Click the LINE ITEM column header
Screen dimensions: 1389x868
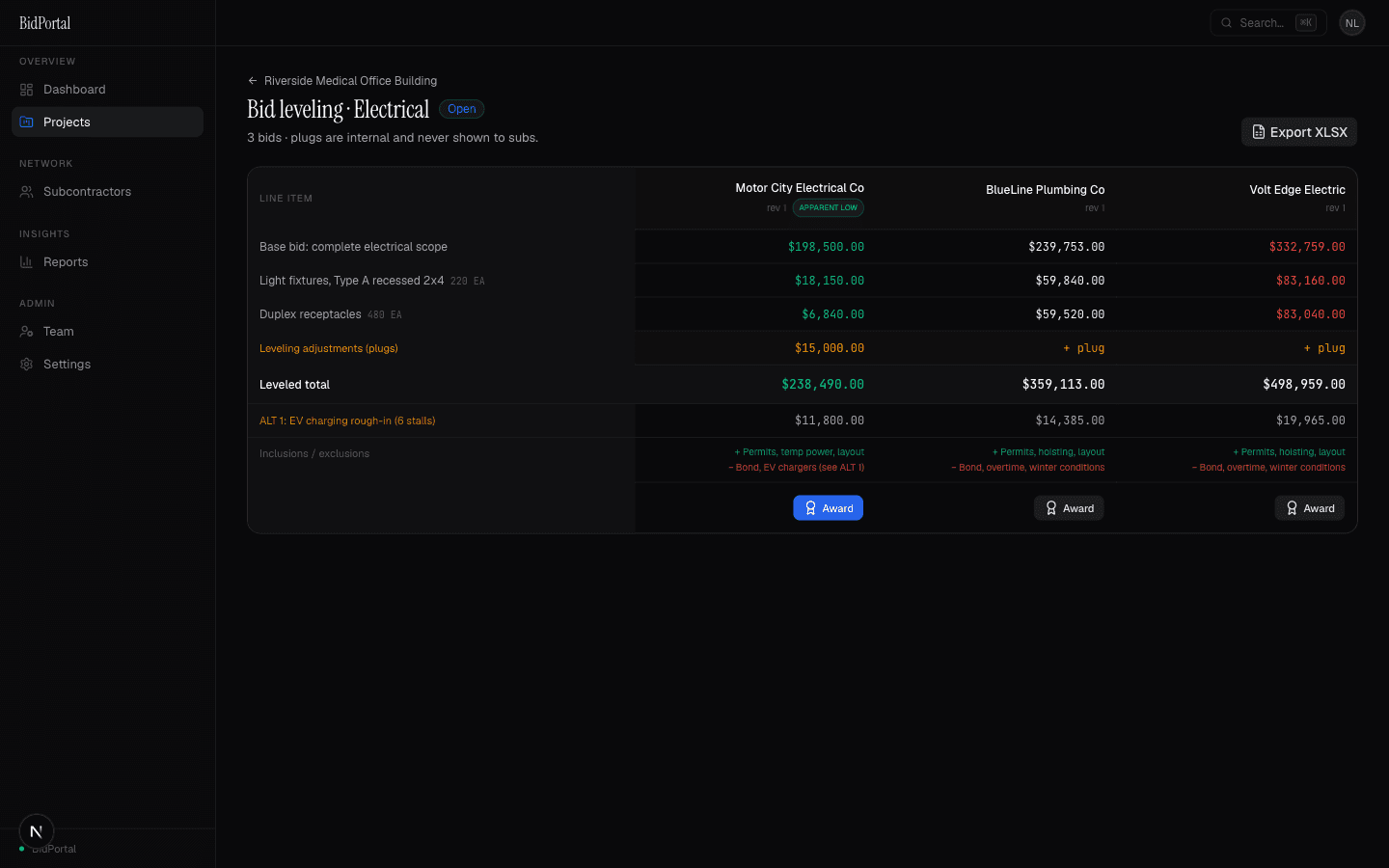click(286, 199)
